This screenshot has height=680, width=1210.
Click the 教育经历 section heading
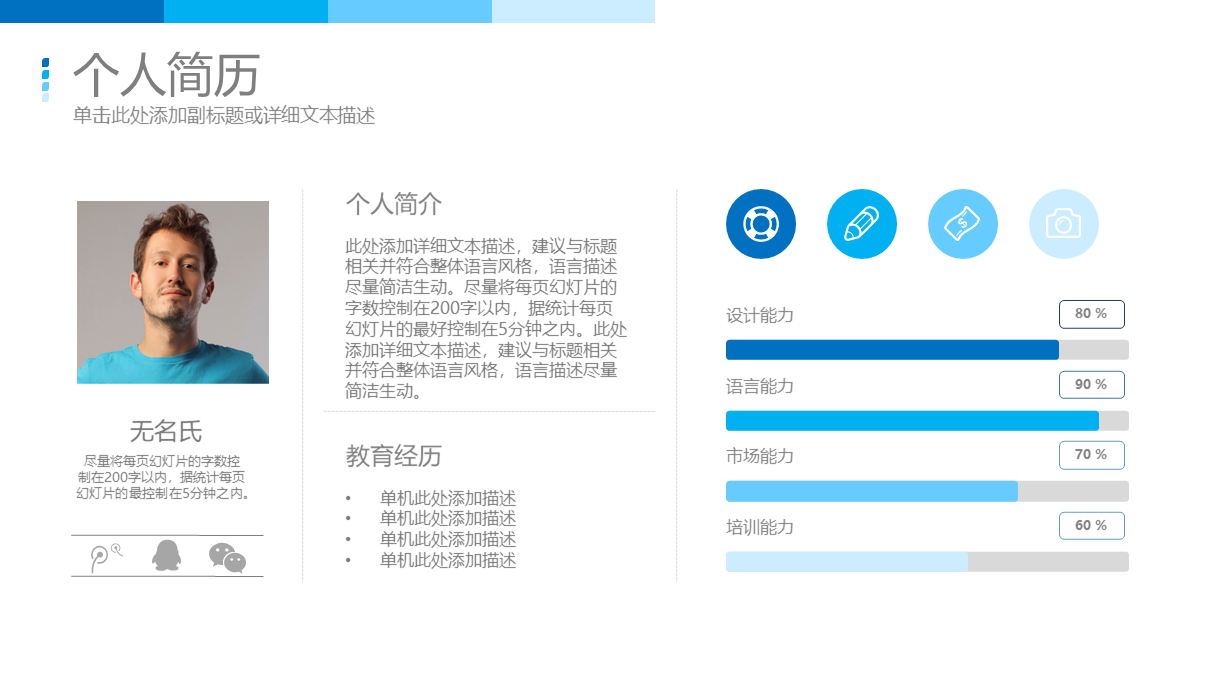pos(393,457)
